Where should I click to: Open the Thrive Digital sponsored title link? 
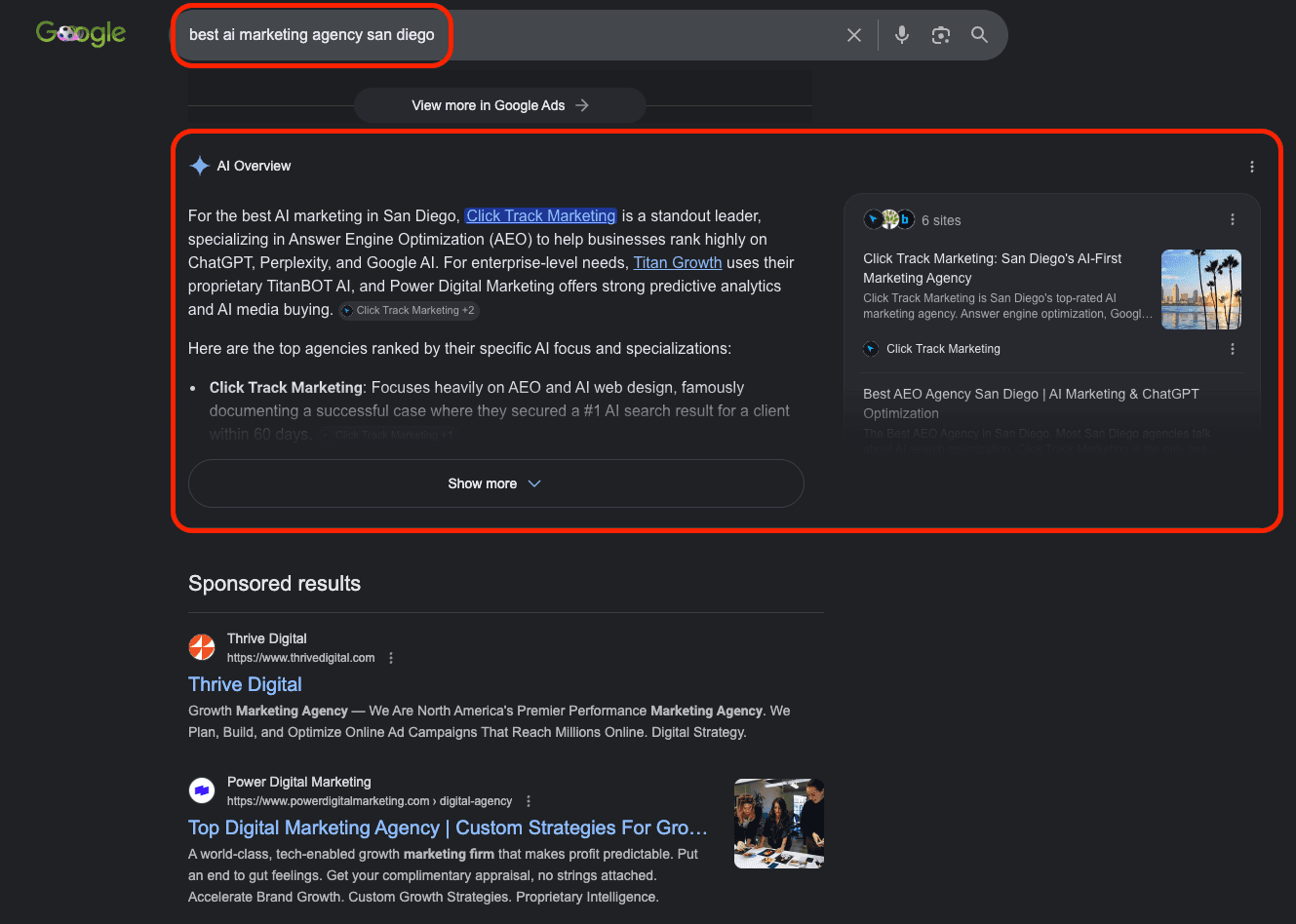pyautogui.click(x=245, y=684)
